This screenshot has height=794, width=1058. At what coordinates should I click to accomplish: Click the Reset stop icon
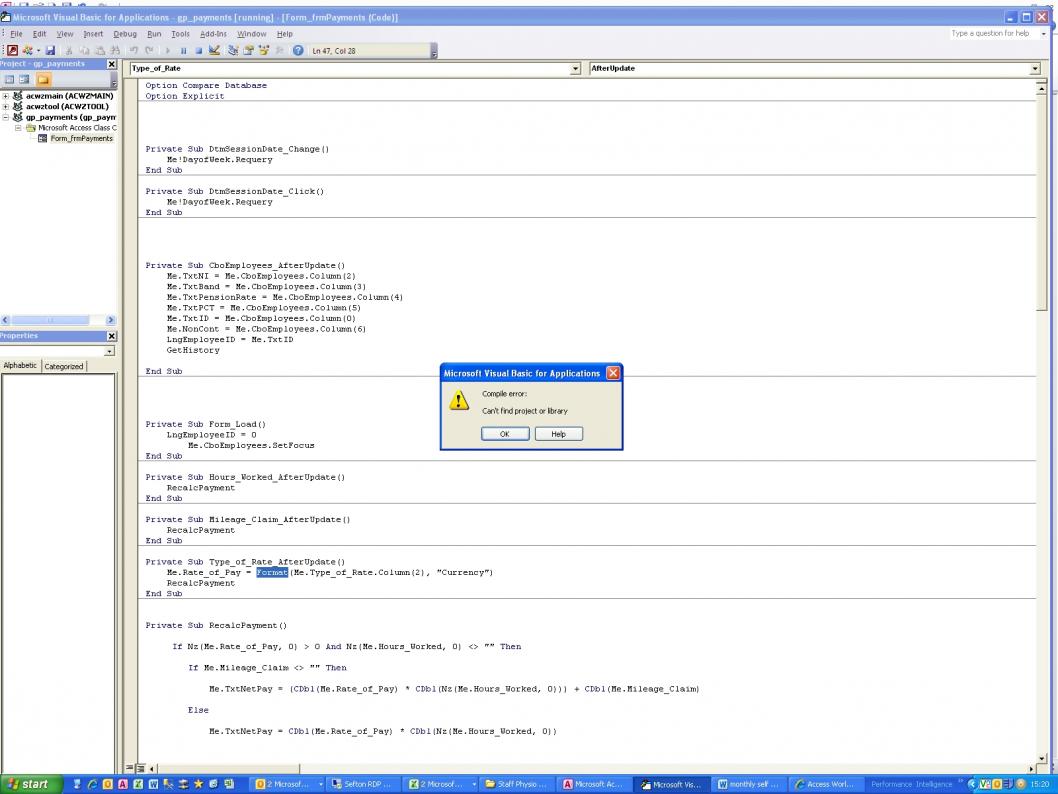pyautogui.click(x=198, y=51)
